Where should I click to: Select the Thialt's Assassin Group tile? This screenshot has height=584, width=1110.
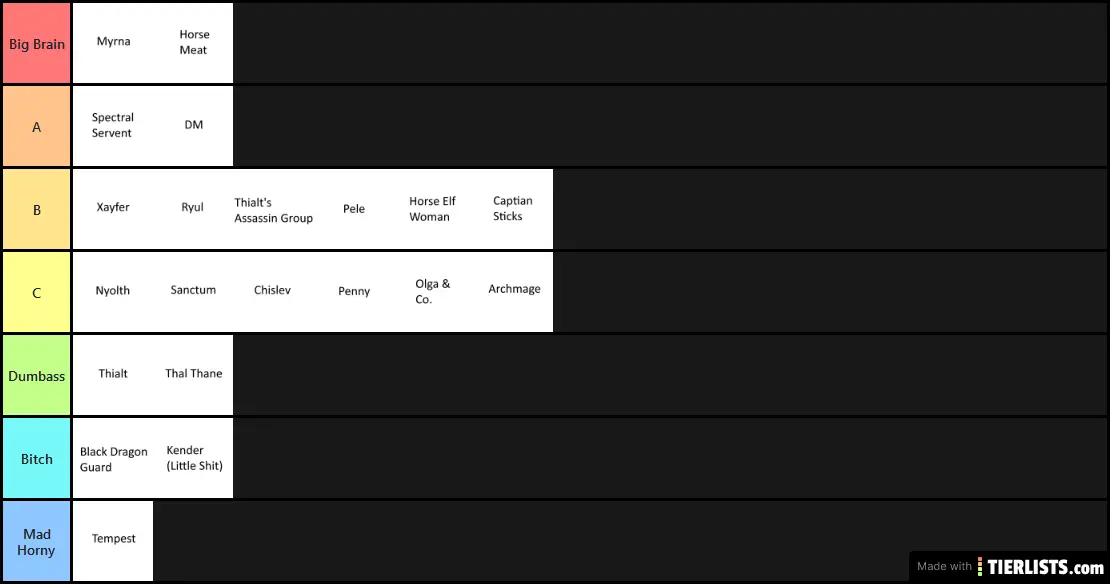pos(273,210)
